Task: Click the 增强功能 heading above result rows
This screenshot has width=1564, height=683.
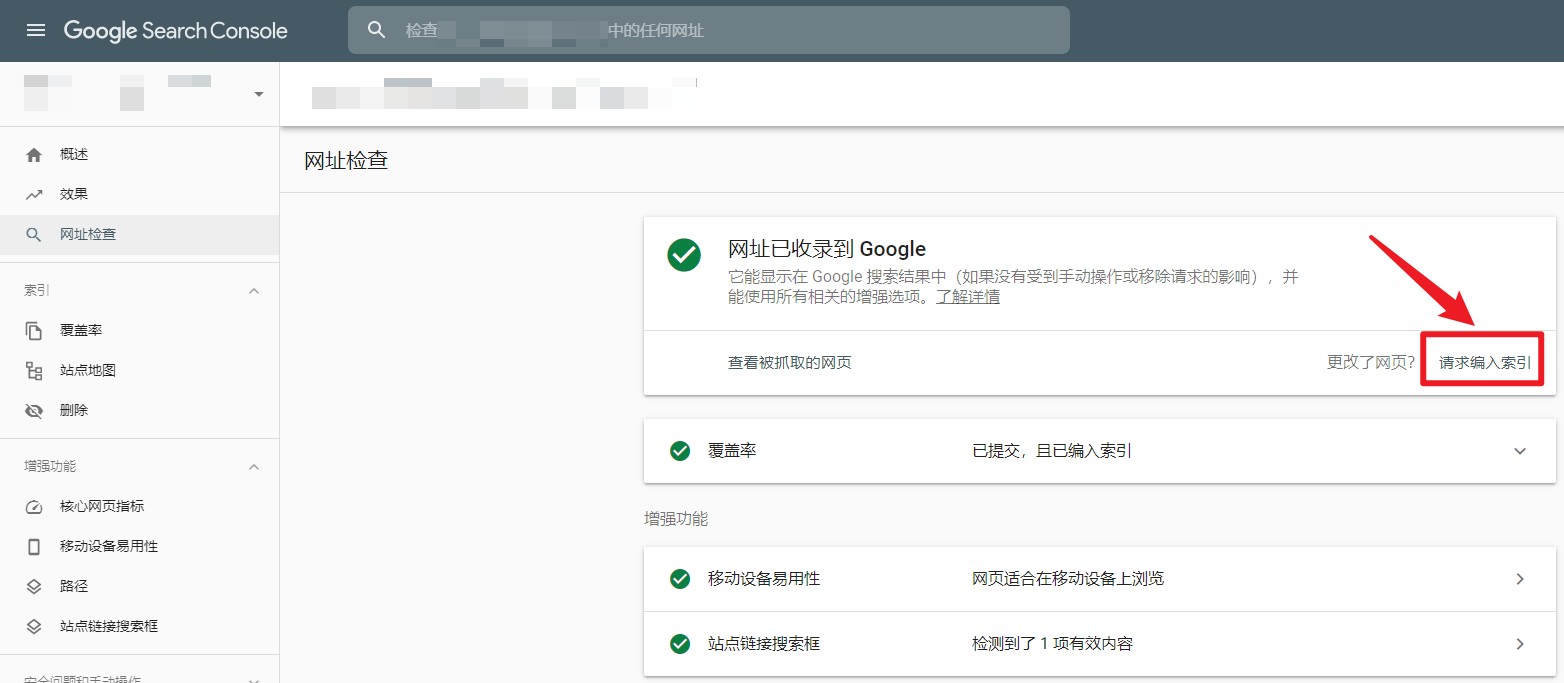Action: (676, 519)
